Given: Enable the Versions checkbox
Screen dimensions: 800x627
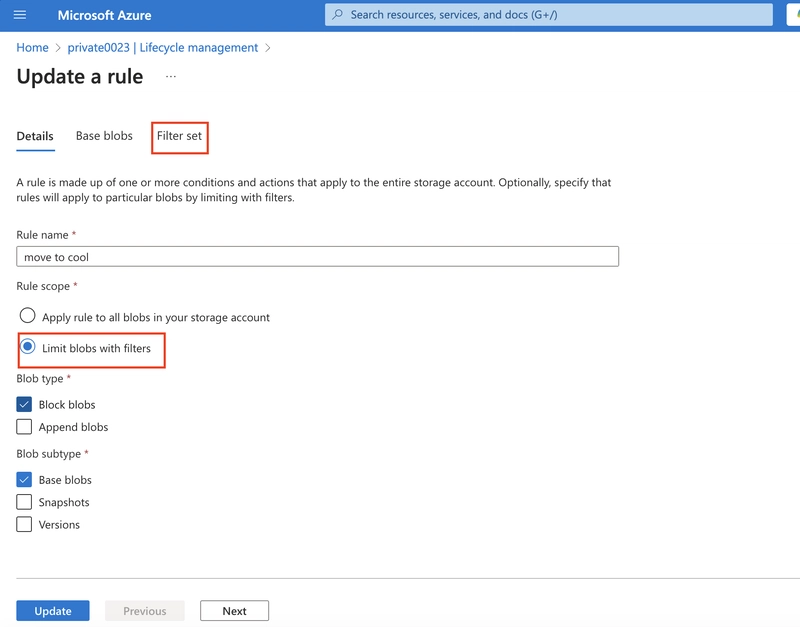Looking at the screenshot, I should point(24,524).
